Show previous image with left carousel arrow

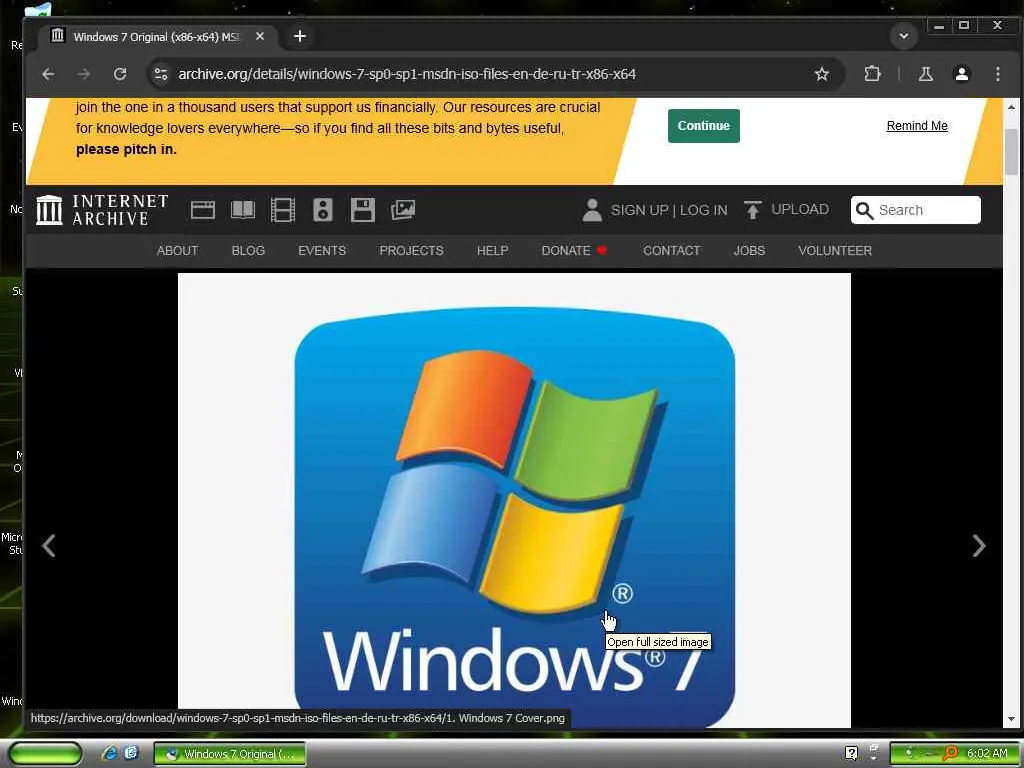(x=49, y=546)
